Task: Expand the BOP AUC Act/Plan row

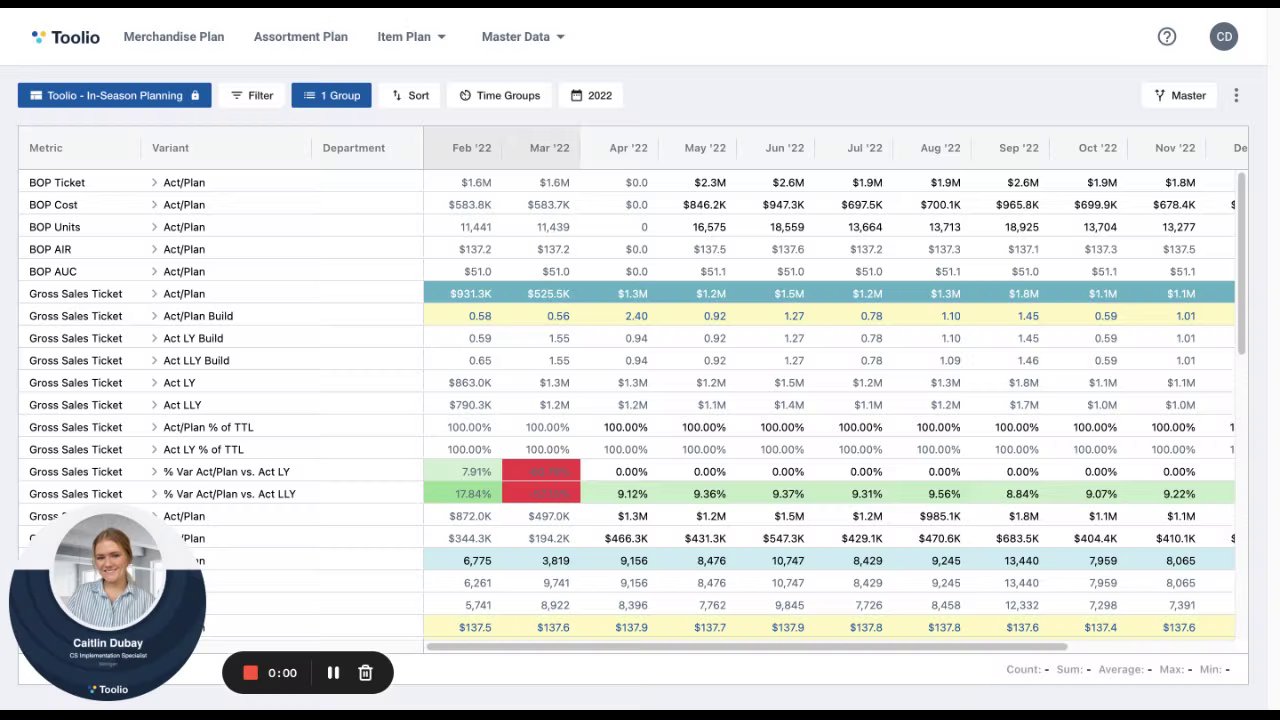Action: [x=155, y=272]
